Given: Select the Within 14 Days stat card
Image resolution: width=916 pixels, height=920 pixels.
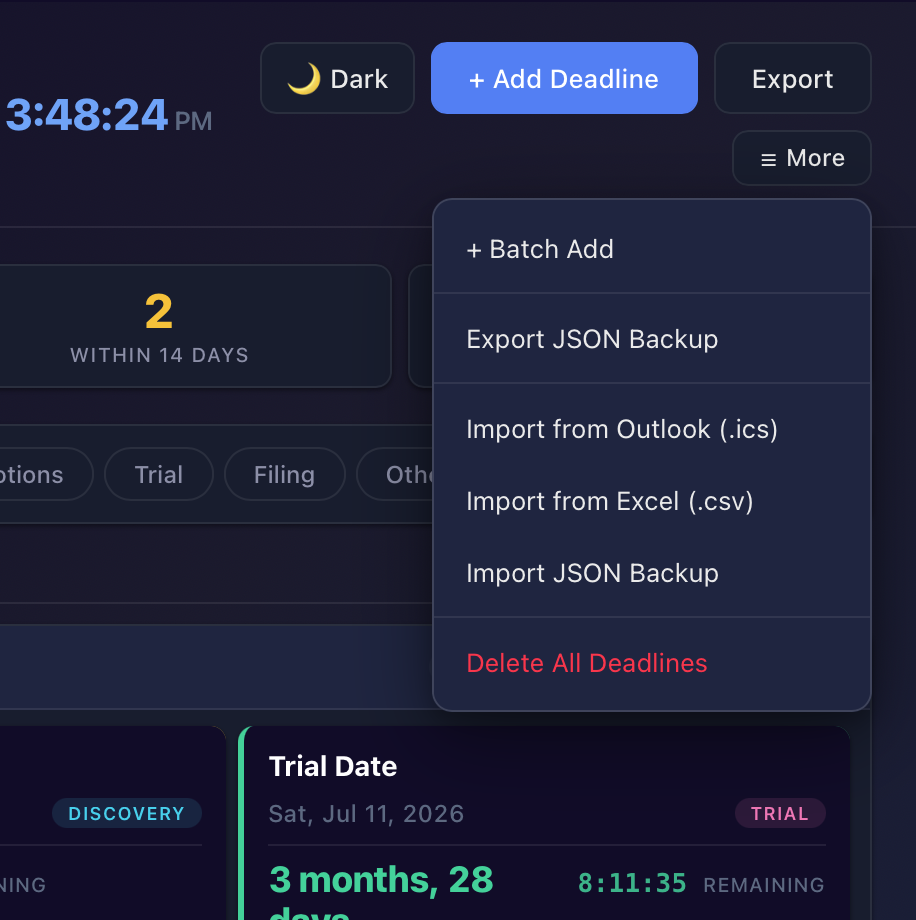Looking at the screenshot, I should click(x=158, y=326).
